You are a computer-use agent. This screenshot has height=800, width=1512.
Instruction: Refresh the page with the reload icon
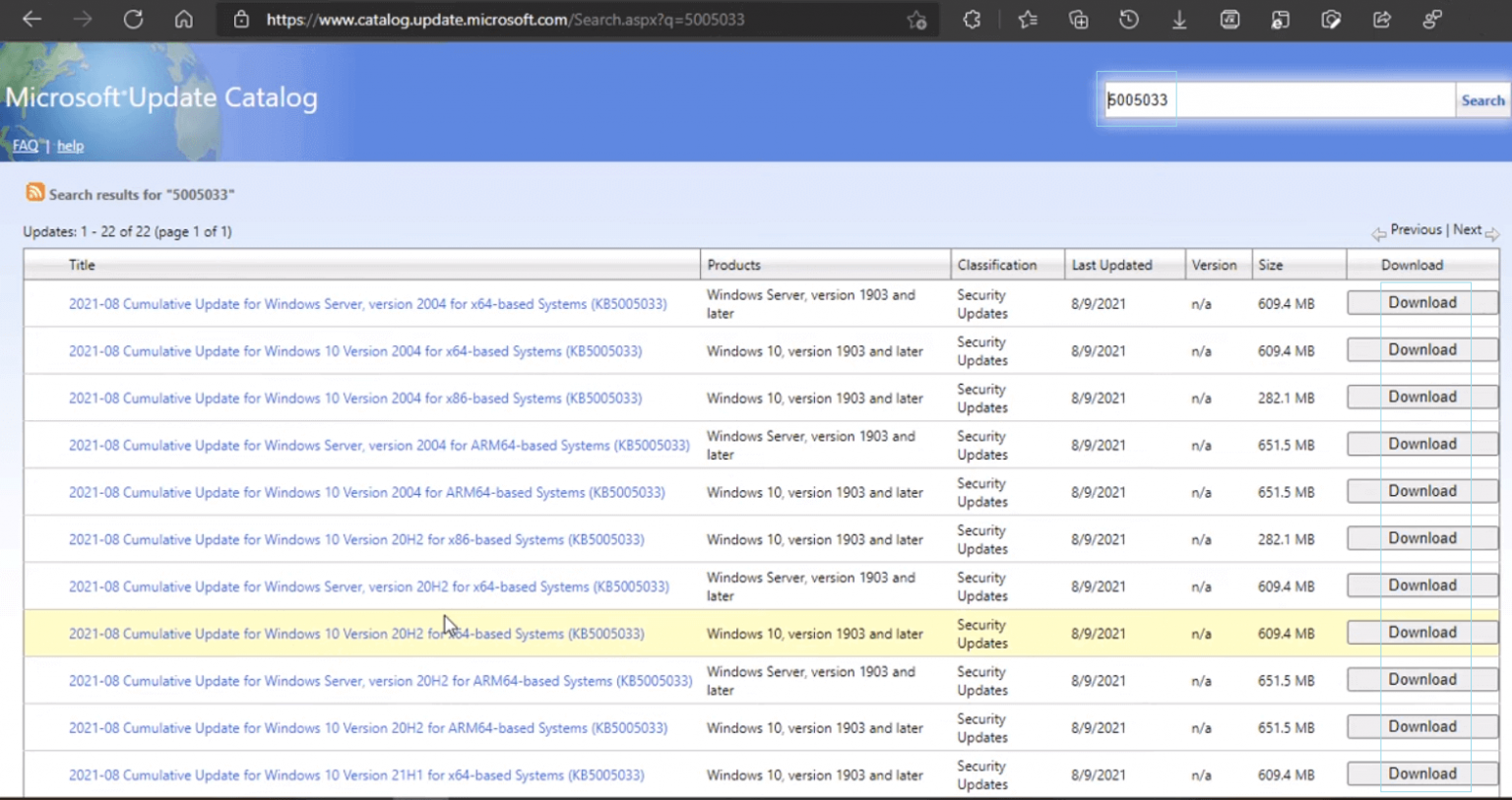133,20
